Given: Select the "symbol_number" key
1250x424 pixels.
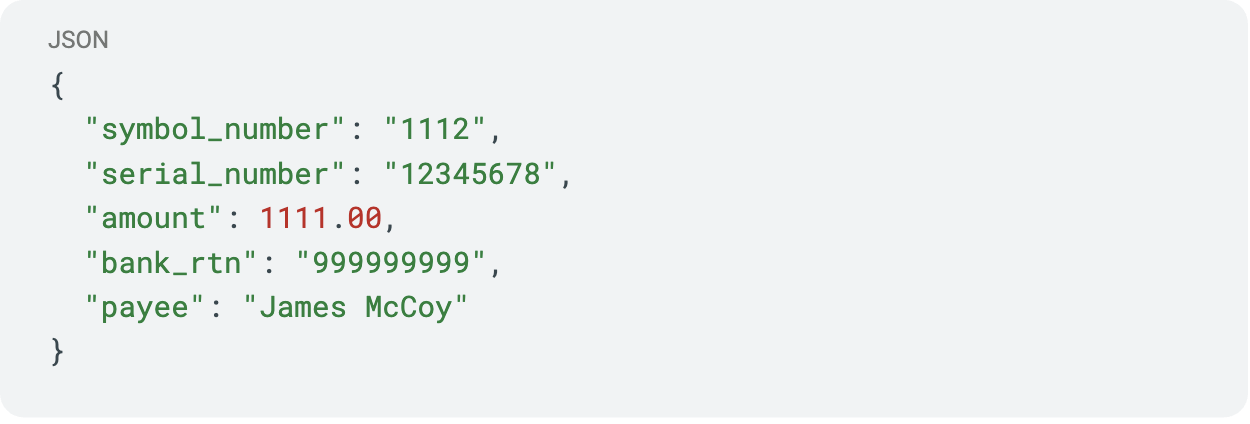Looking at the screenshot, I should (216, 130).
